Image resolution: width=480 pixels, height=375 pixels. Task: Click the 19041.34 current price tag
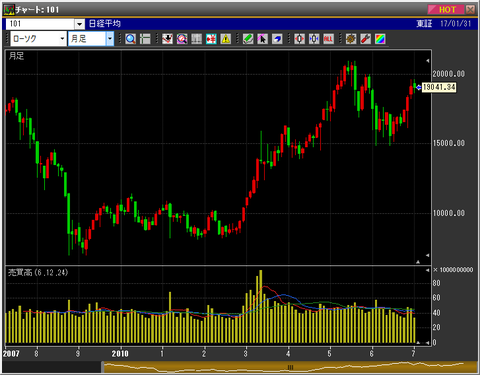click(x=439, y=87)
